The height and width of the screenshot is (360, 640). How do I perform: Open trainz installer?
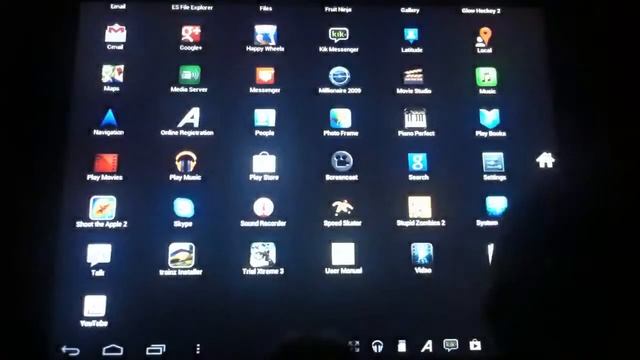[181, 255]
